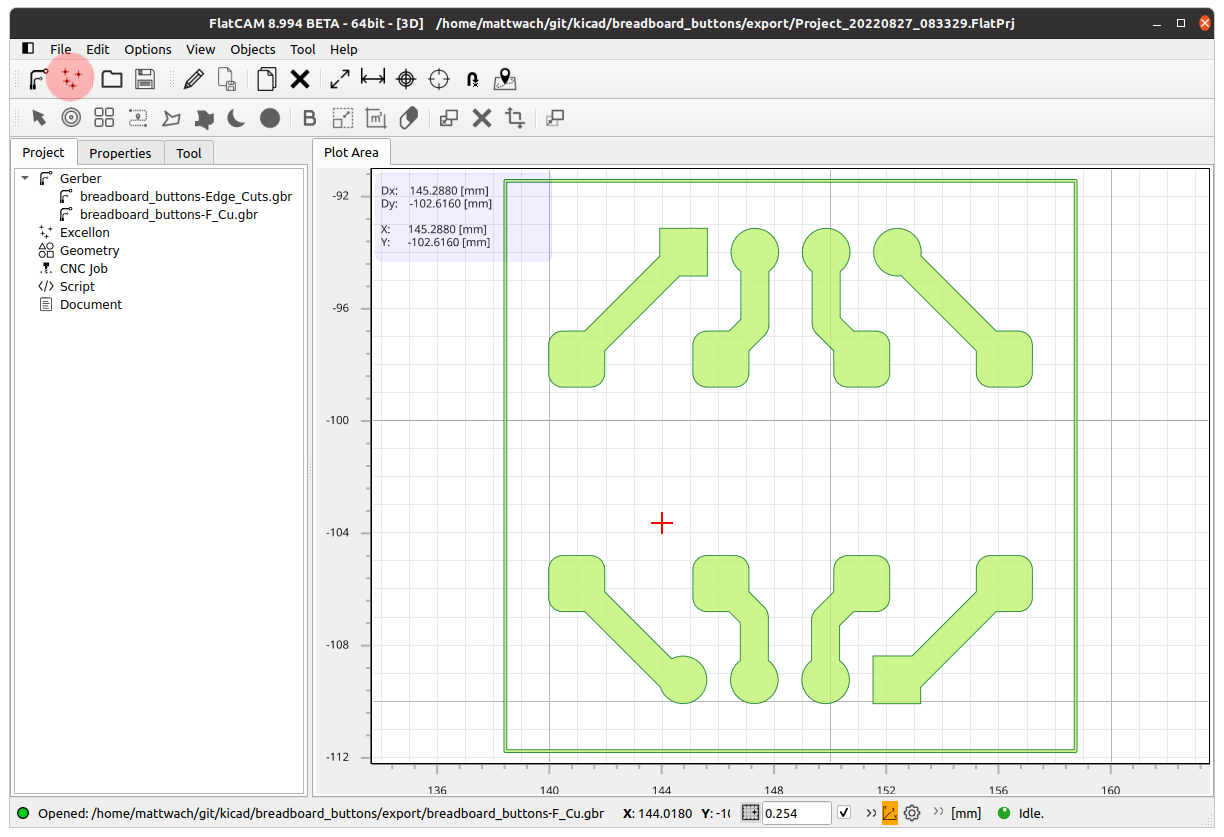This screenshot has width=1224, height=837.
Task: Open a project with the folder icon
Action: click(112, 79)
